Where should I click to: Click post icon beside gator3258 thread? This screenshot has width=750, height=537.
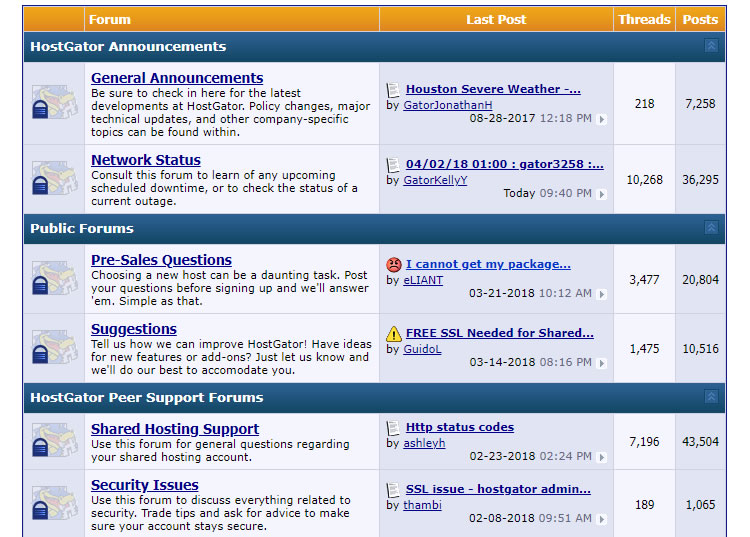click(x=393, y=165)
